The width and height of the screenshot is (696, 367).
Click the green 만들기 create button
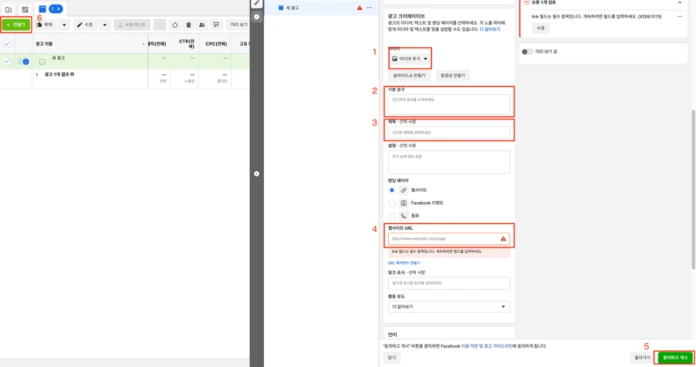tap(16, 25)
